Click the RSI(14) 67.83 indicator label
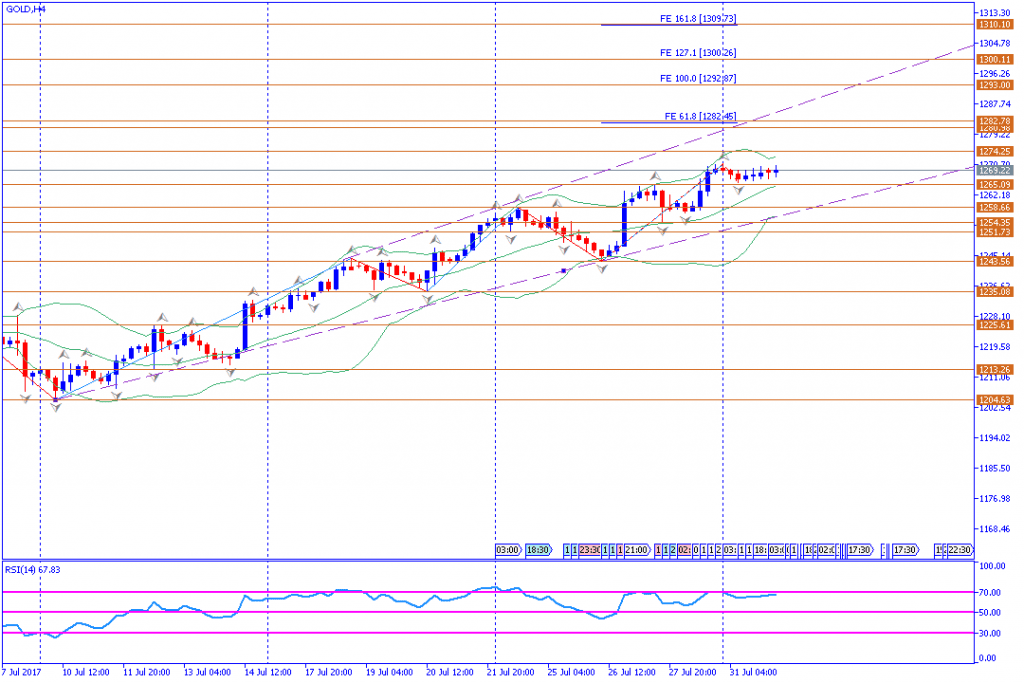Viewport: 1024px width, 683px height. coord(33,570)
